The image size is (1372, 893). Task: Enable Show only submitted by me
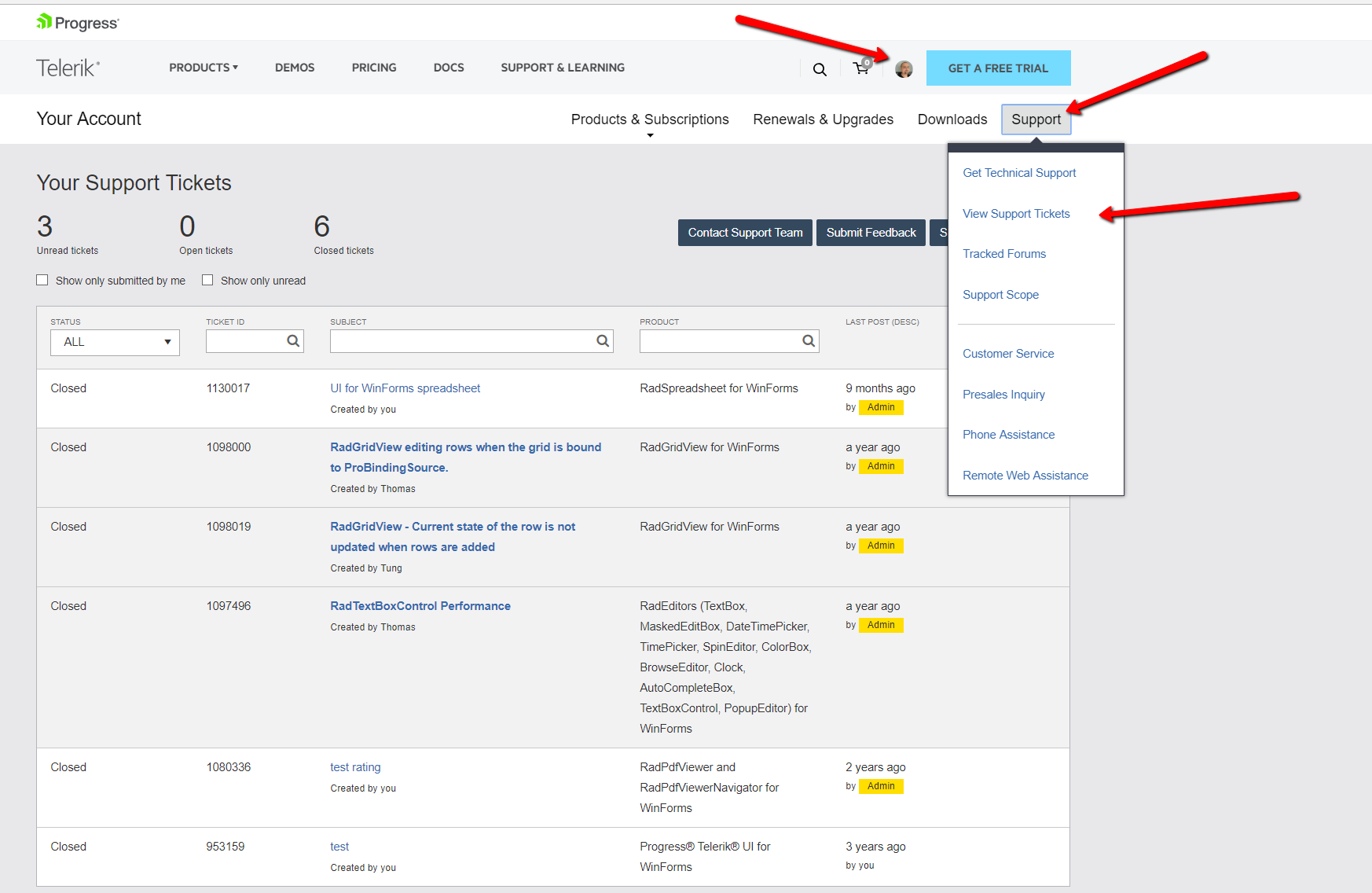tap(42, 280)
